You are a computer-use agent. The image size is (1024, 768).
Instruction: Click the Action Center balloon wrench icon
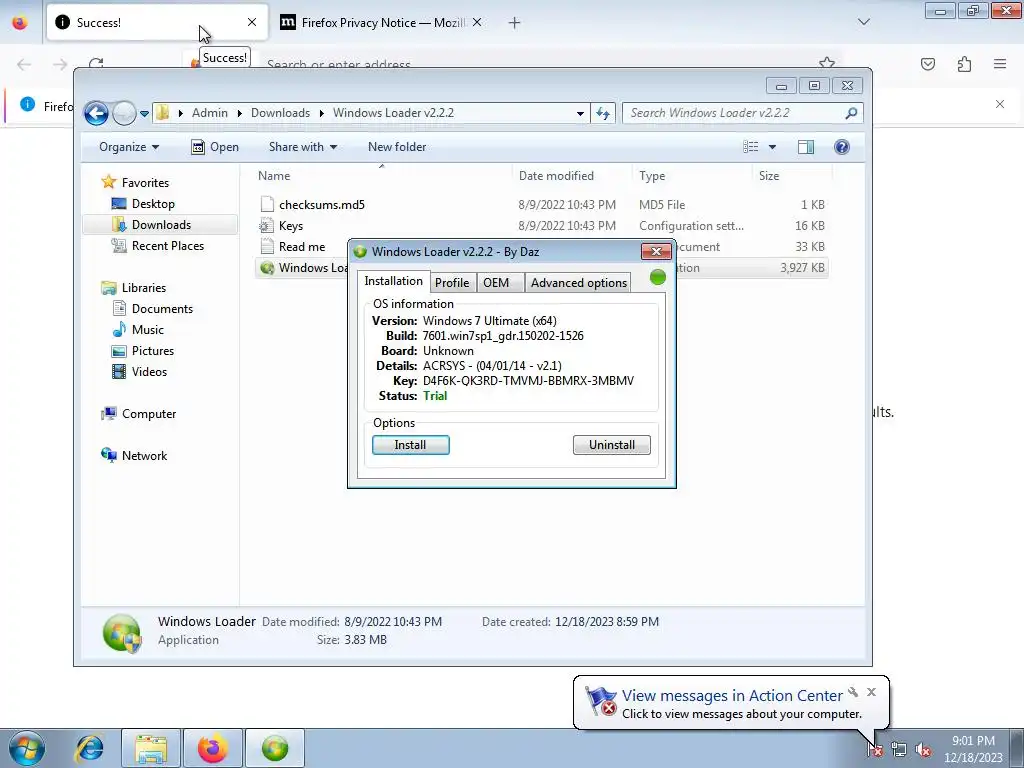(x=853, y=692)
